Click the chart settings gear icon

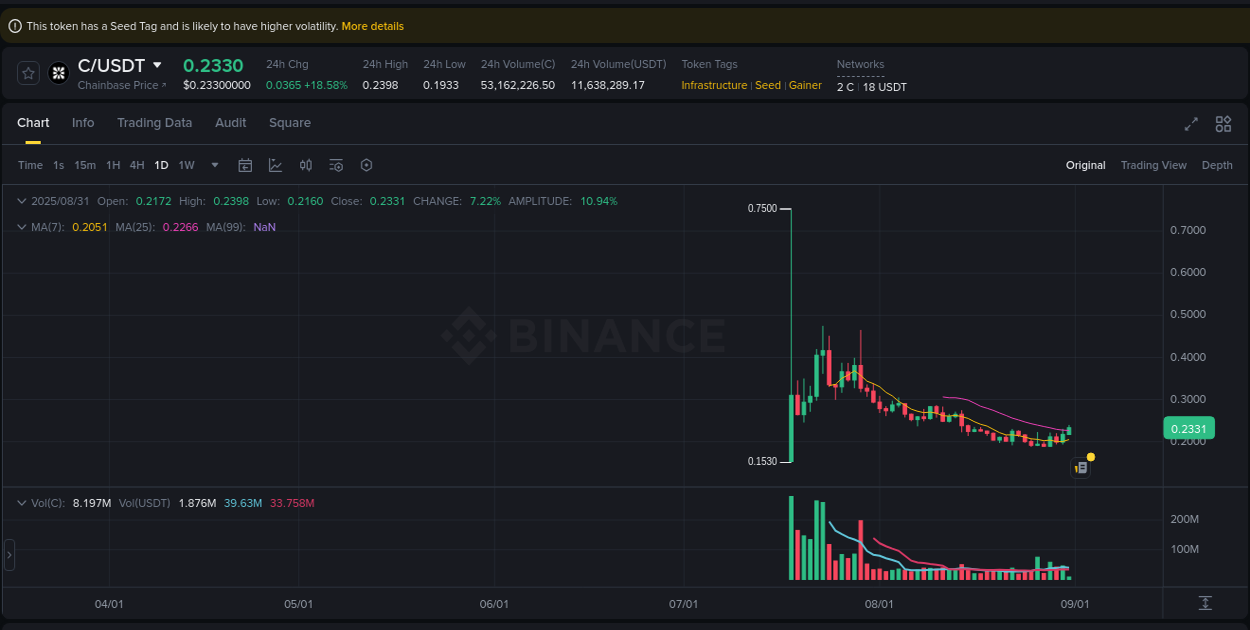(366, 165)
